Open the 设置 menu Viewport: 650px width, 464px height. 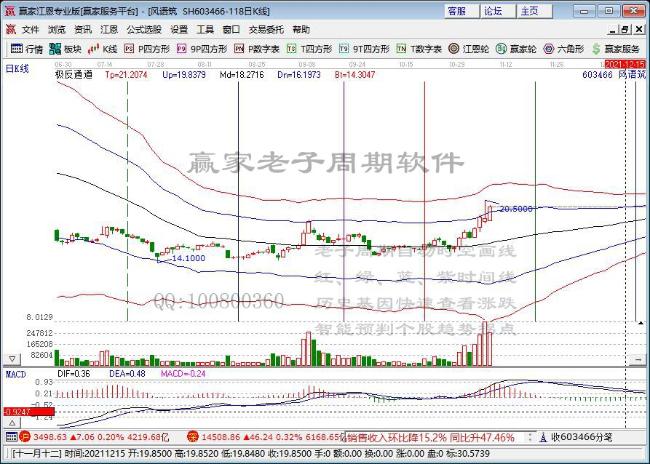pyautogui.click(x=179, y=29)
